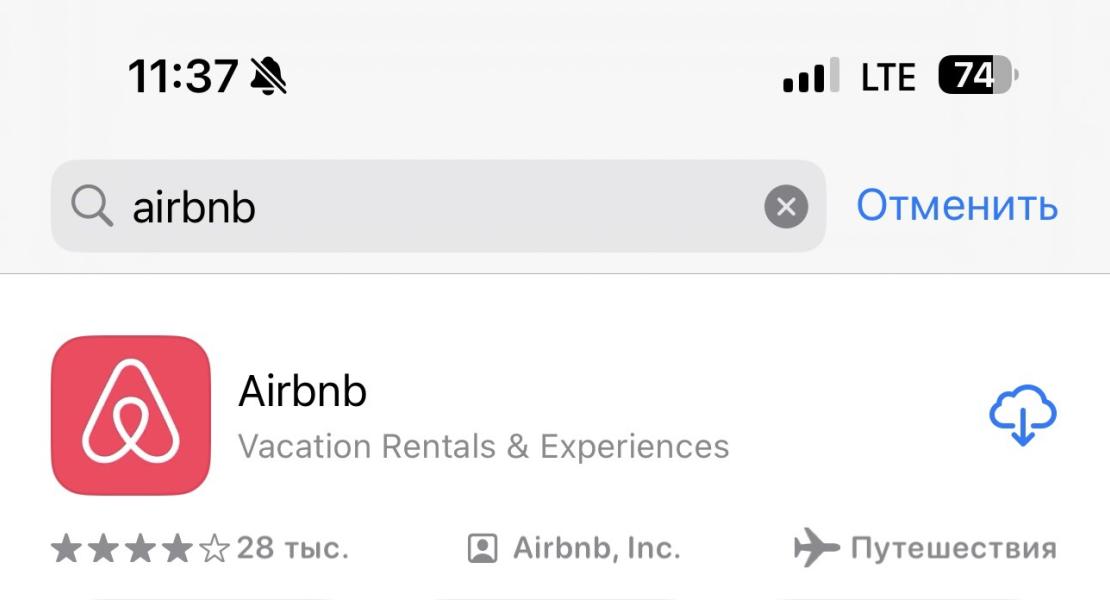
Task: Tap the developer person icon
Action: 483,548
